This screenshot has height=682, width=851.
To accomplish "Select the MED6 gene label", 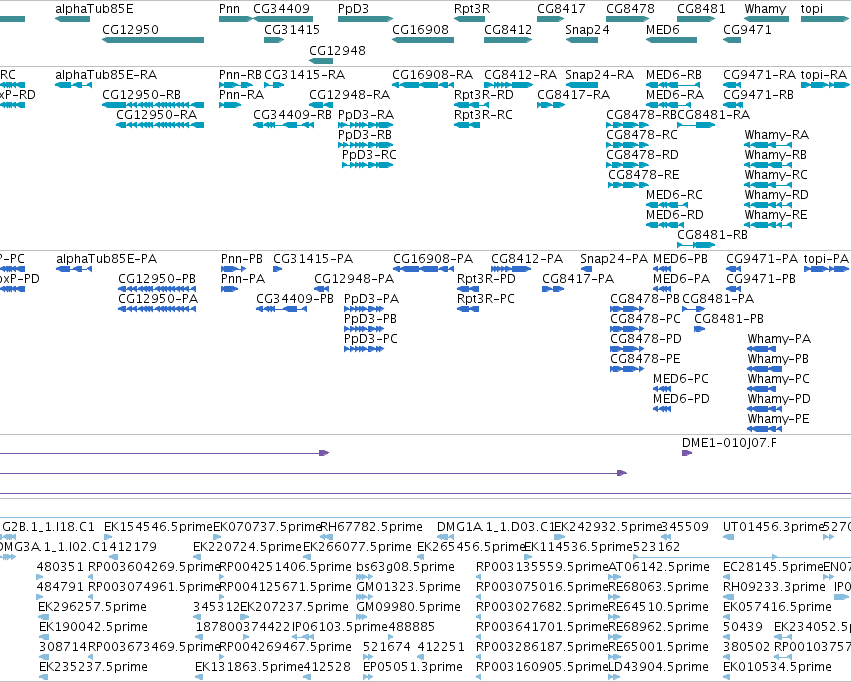I will click(x=662, y=29).
